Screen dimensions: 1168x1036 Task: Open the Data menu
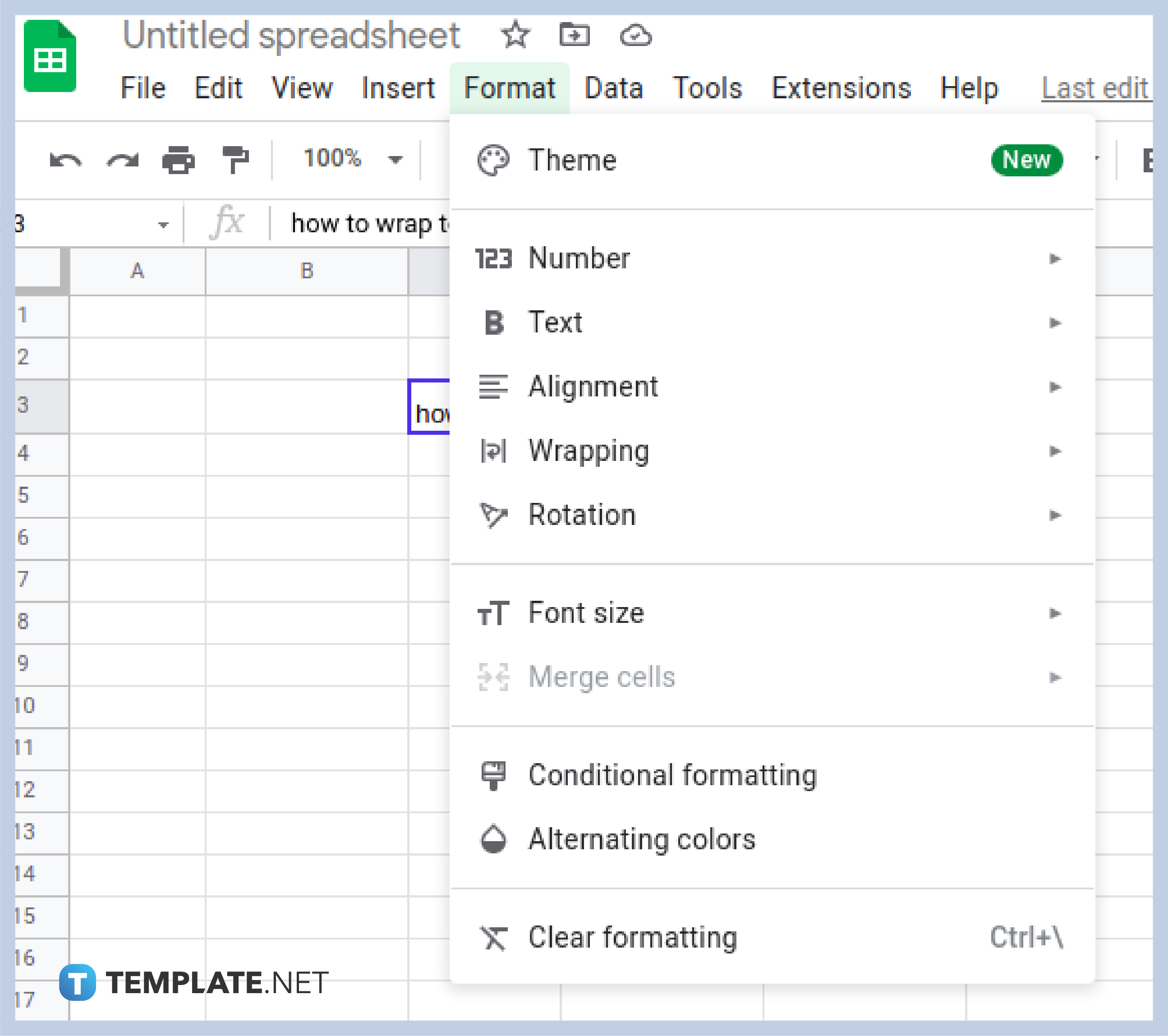[614, 88]
